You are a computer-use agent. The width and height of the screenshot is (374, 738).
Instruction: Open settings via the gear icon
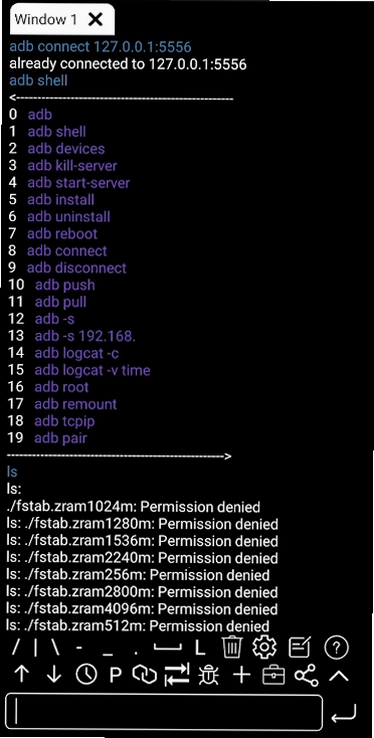(264, 648)
